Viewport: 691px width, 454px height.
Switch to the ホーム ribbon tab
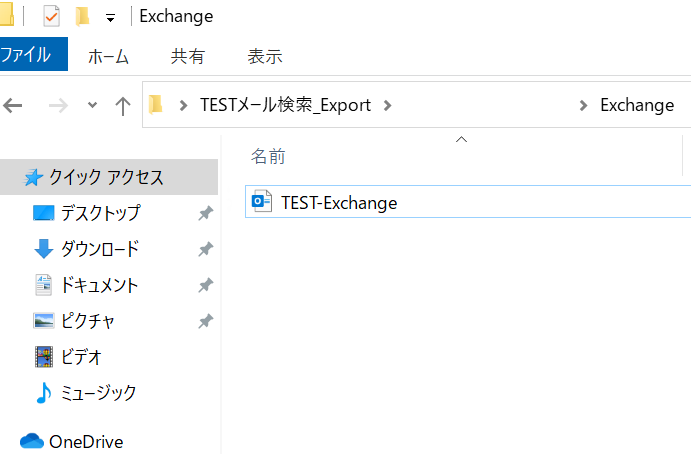108,56
